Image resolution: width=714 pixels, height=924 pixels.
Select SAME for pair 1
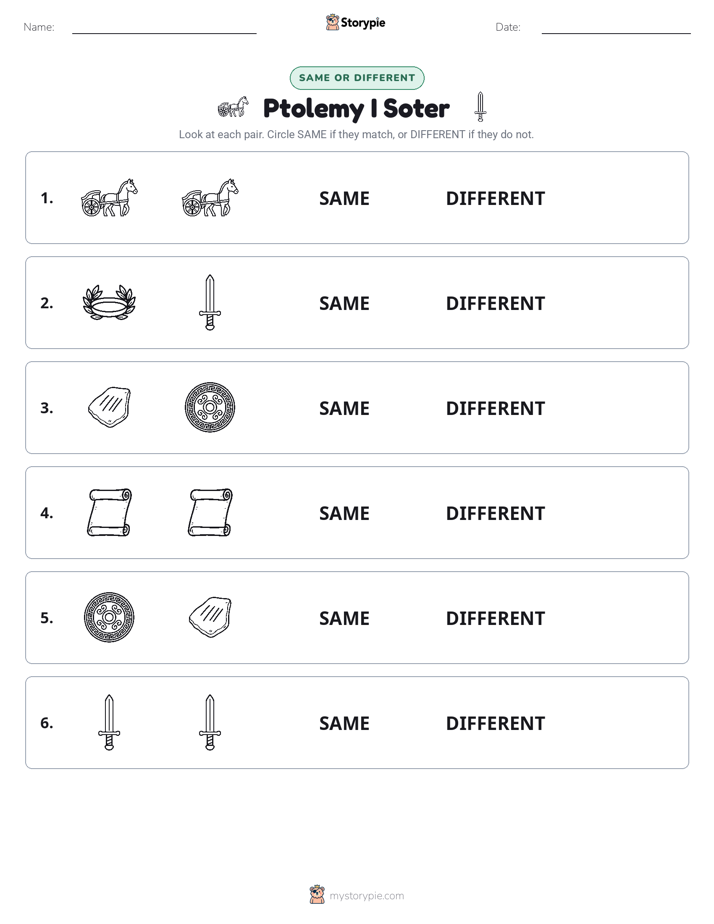coord(344,199)
